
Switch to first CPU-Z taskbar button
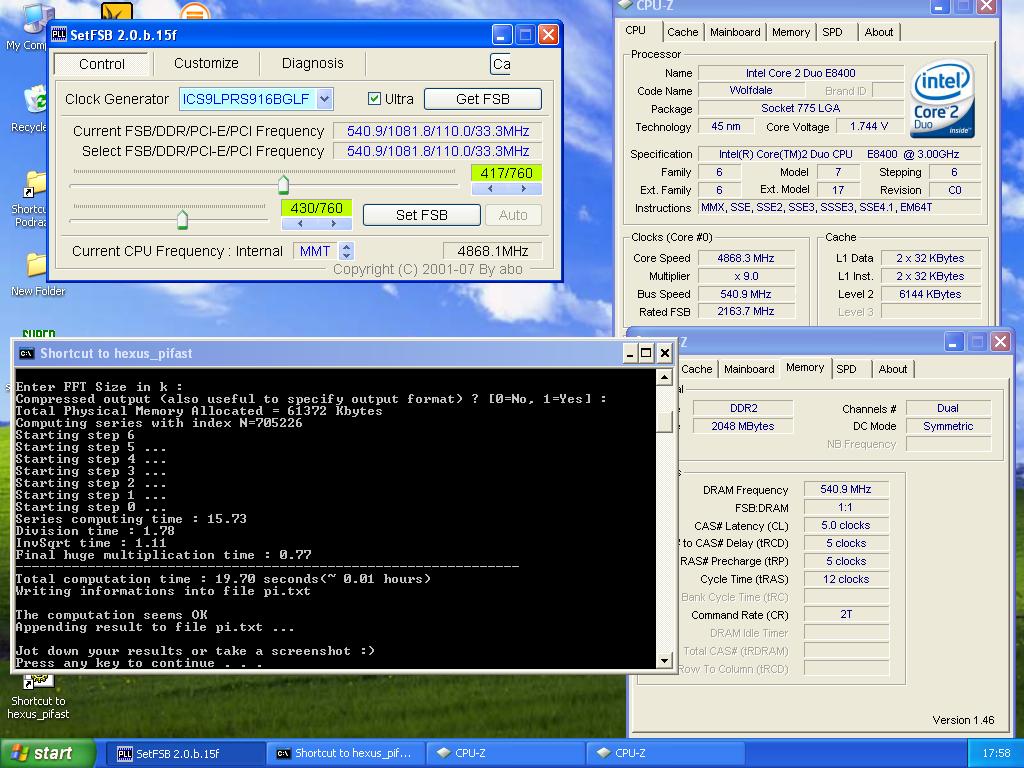coord(504,753)
